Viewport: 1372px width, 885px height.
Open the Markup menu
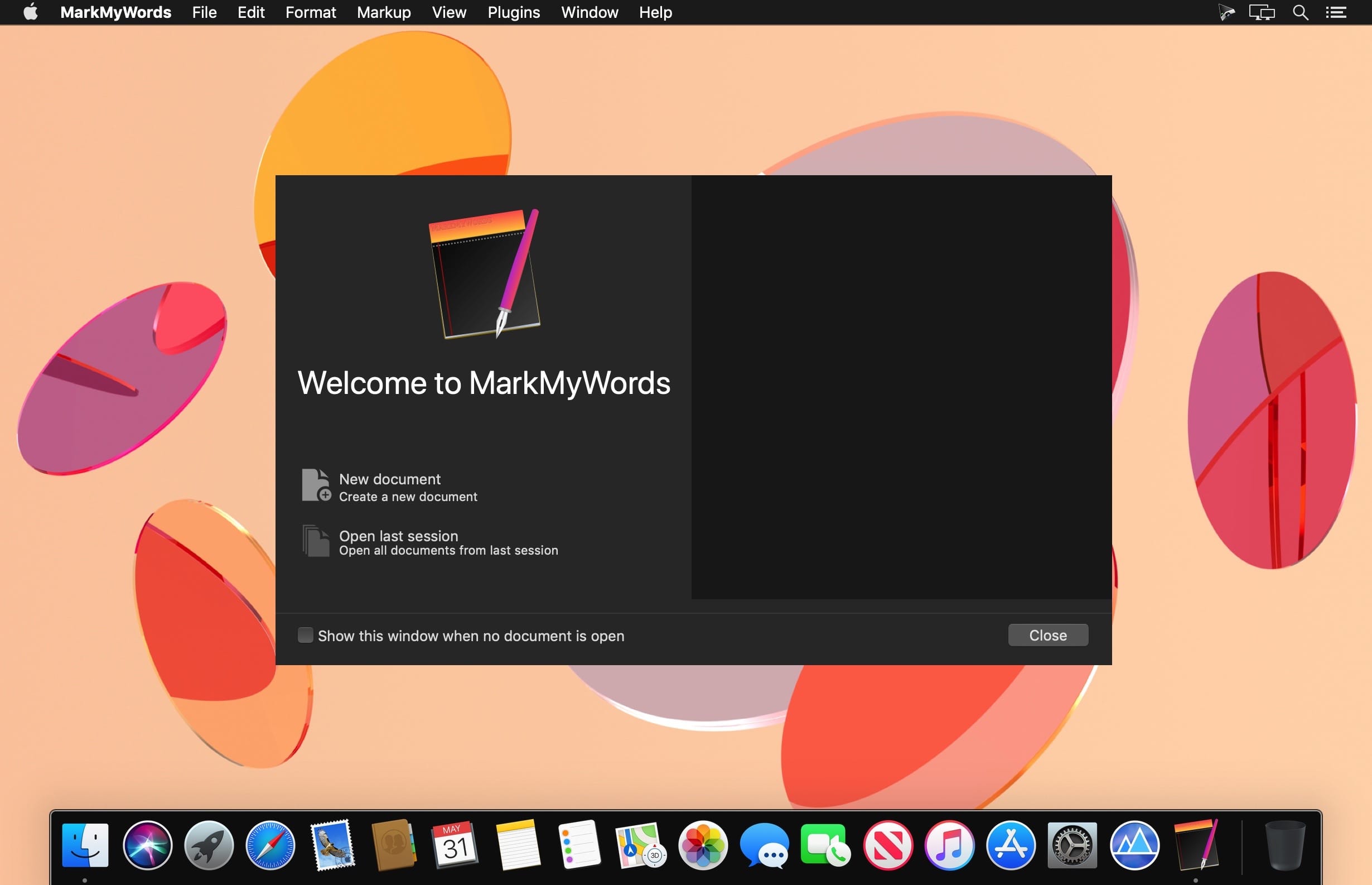click(384, 13)
